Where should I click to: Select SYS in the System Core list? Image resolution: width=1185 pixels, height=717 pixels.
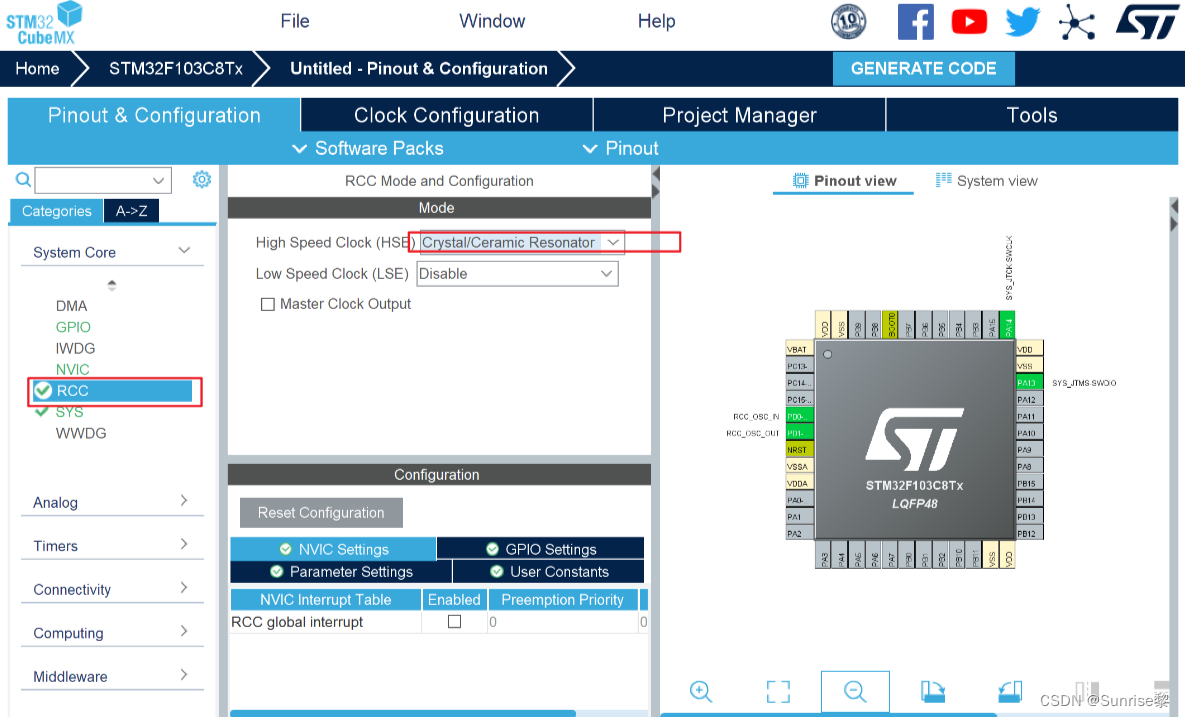(70, 412)
